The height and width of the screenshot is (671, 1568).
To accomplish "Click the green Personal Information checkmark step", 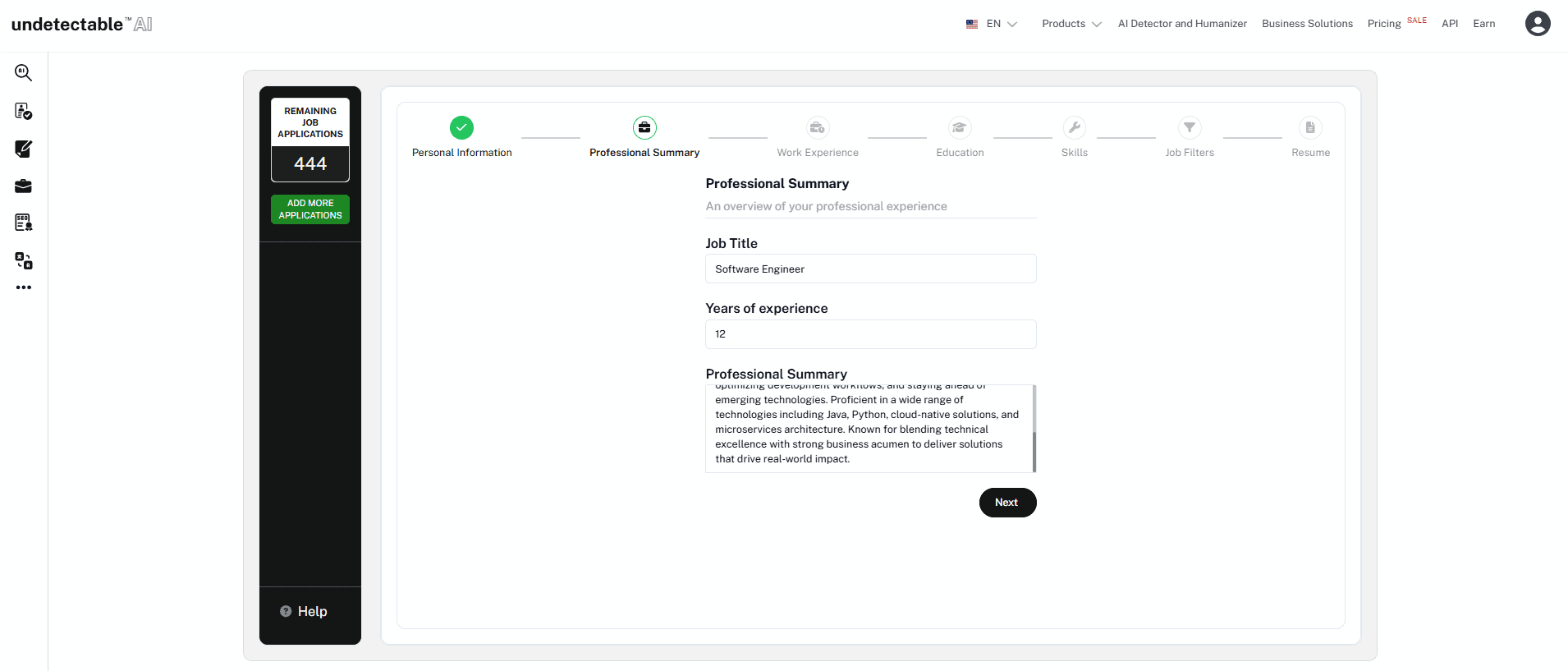I will (461, 127).
